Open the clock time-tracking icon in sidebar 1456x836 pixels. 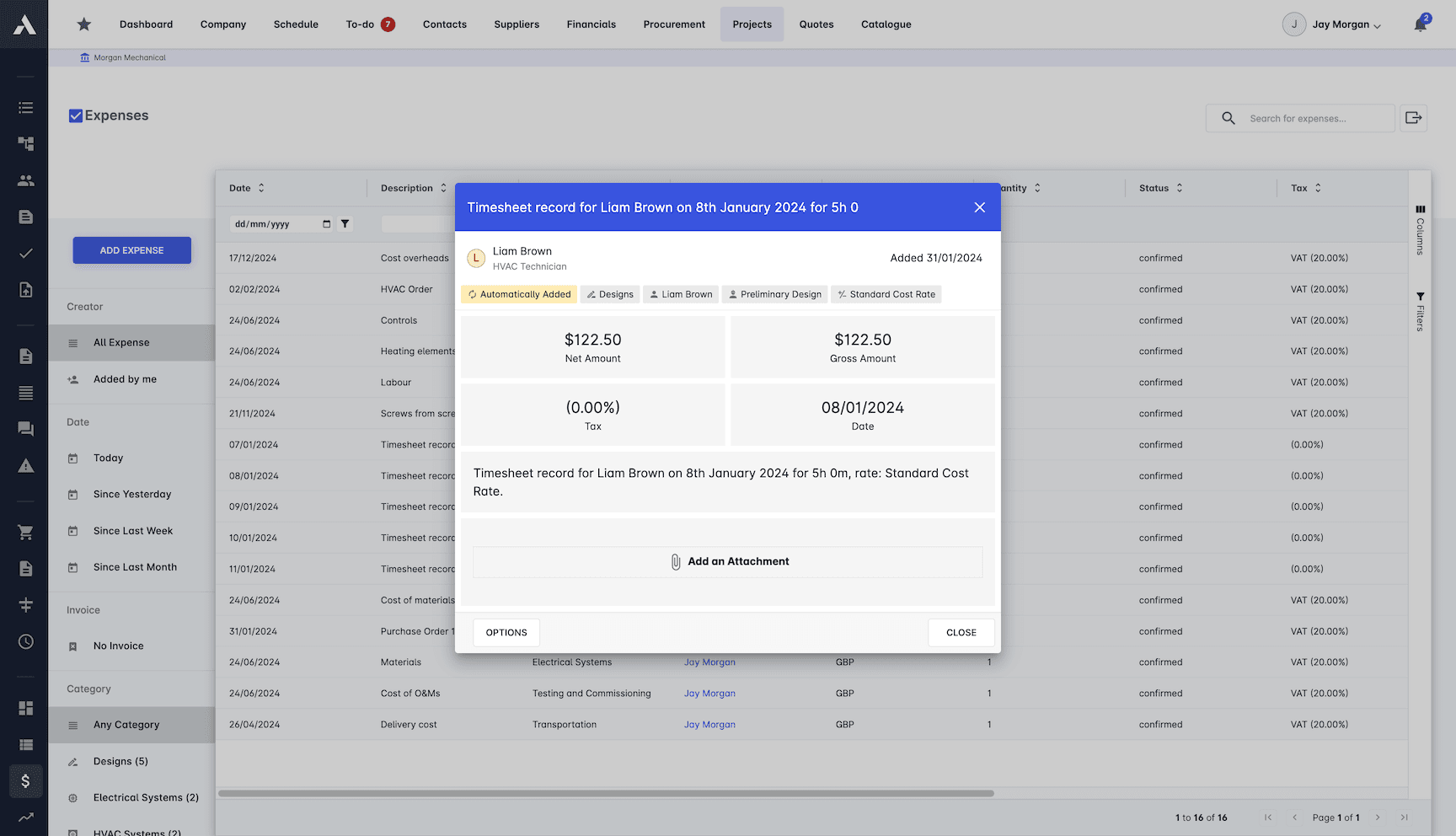tap(25, 641)
